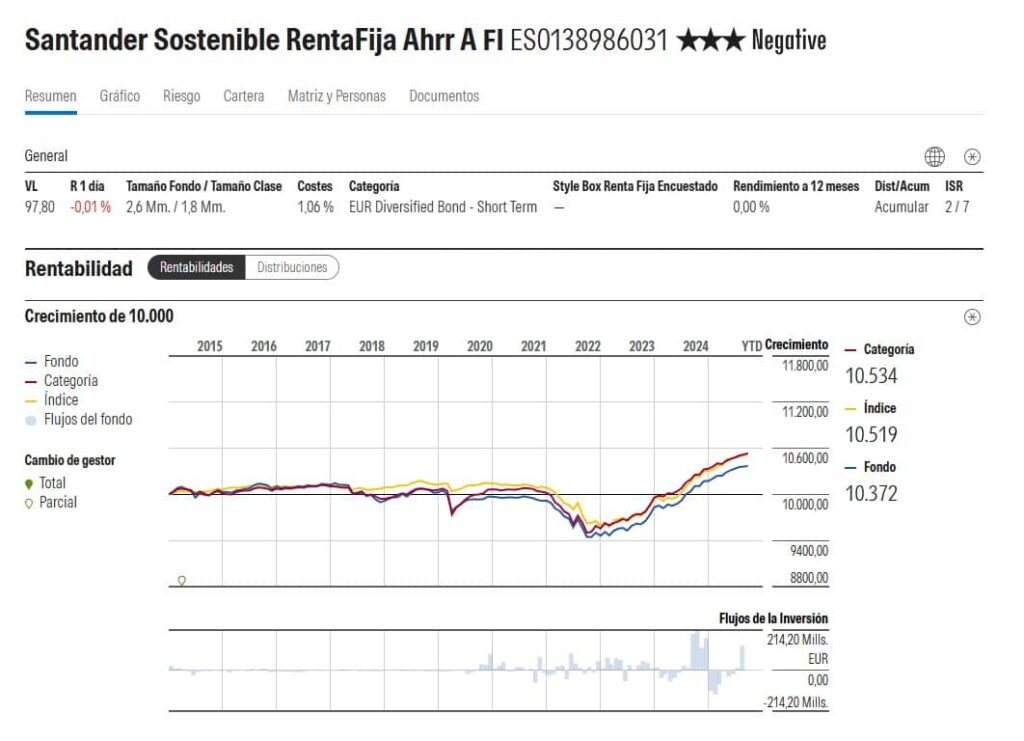Click the Índice growth value 10.519
The image size is (1024, 741).
click(x=871, y=435)
